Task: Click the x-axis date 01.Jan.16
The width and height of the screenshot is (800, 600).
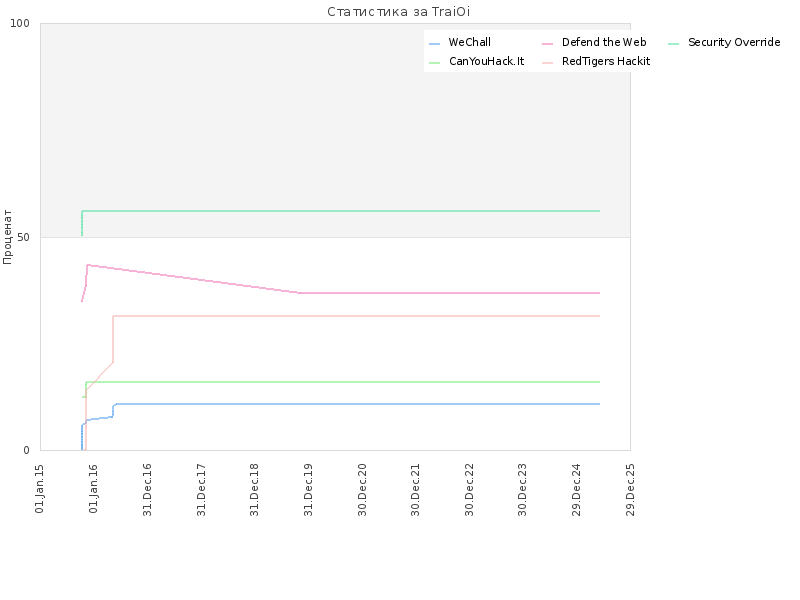Action: [x=93, y=489]
